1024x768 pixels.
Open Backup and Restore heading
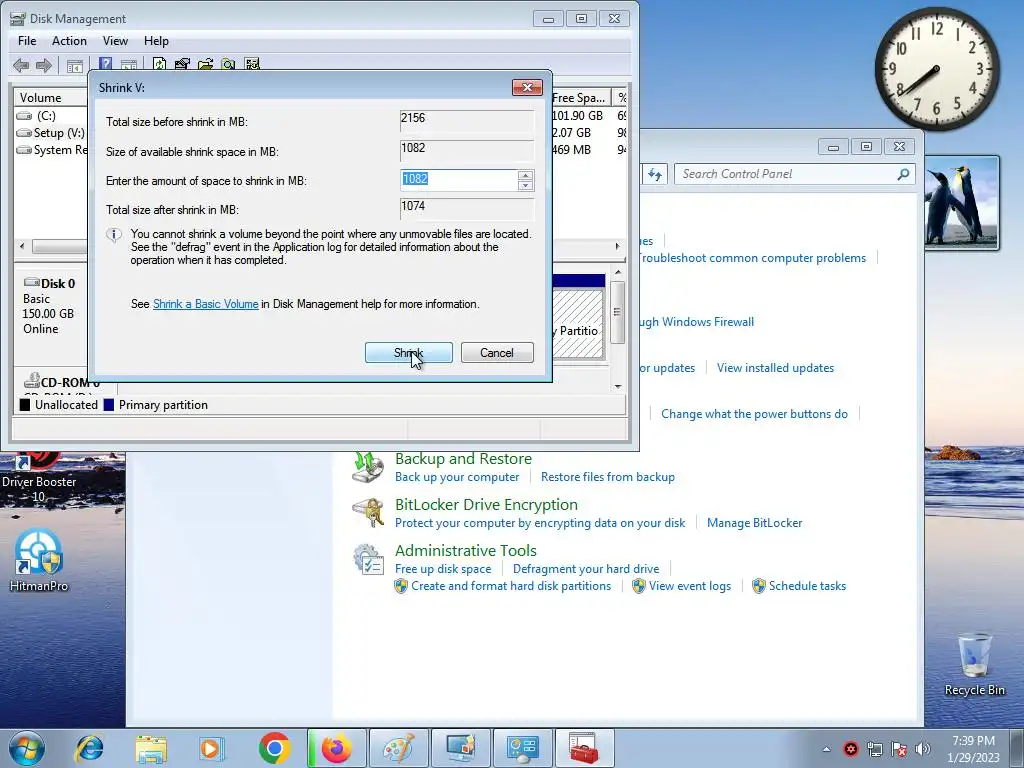(463, 458)
